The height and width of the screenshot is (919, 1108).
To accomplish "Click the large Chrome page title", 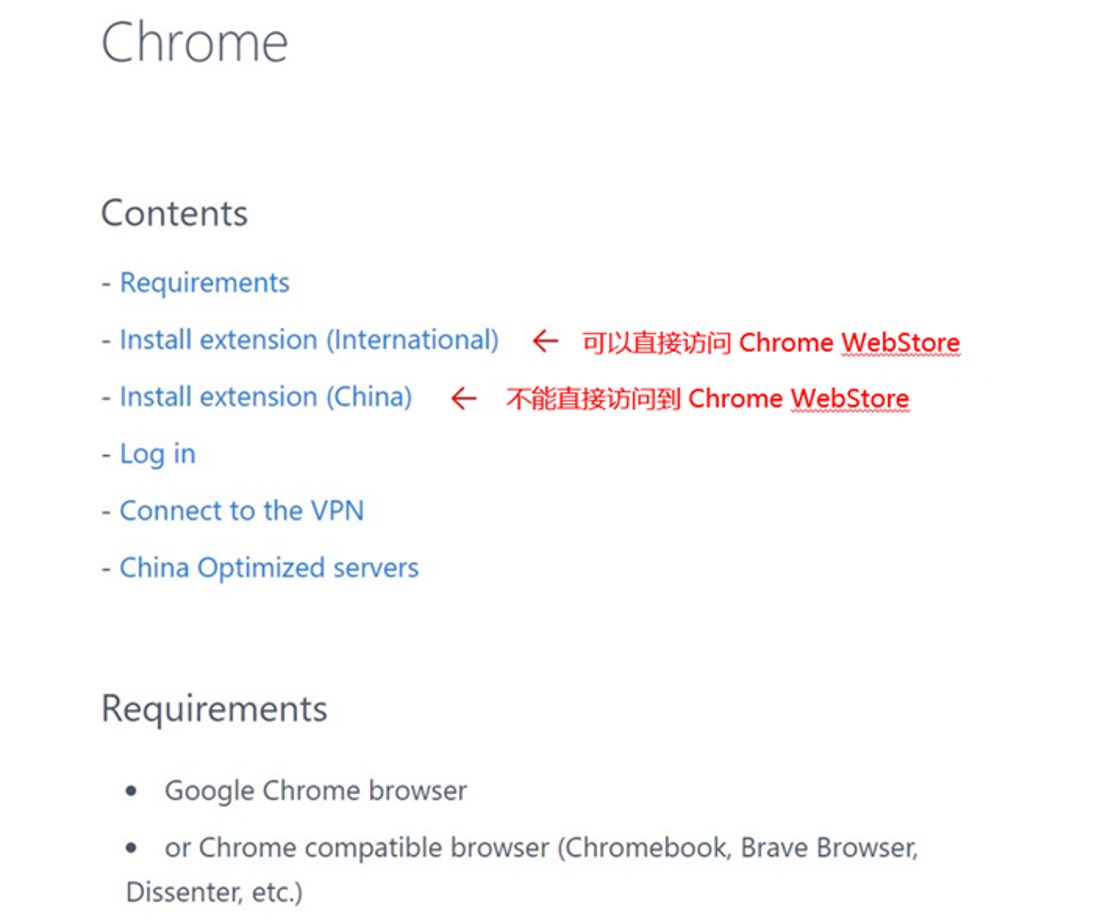I will click(x=194, y=42).
